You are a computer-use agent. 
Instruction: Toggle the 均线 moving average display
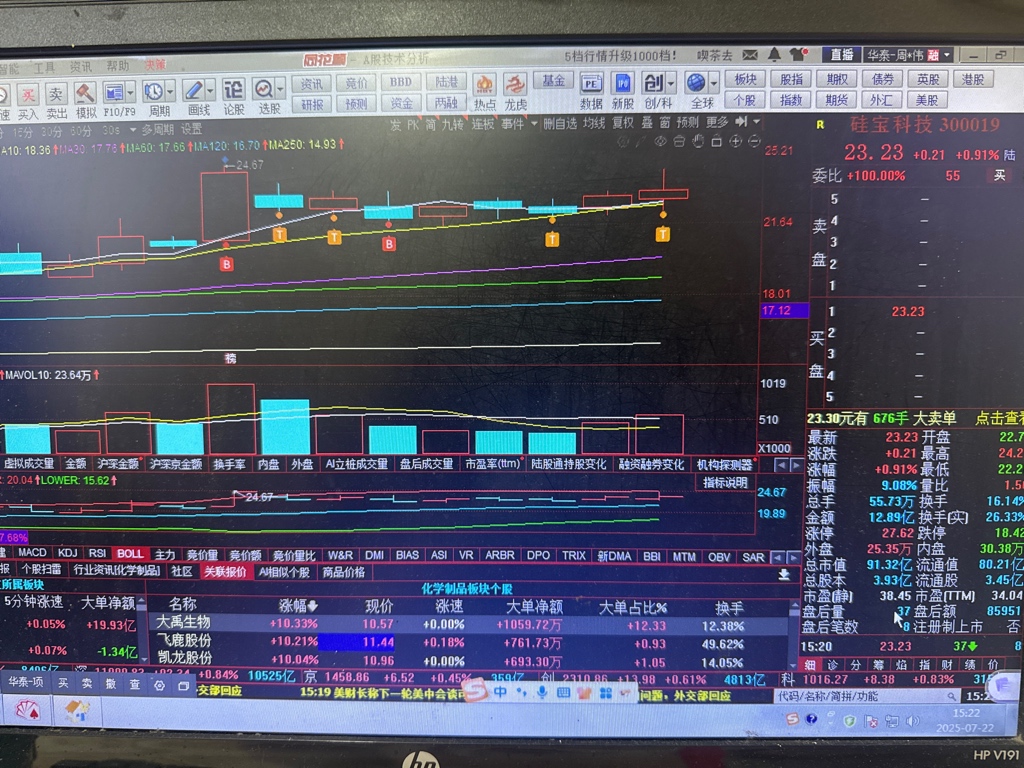pyautogui.click(x=594, y=123)
